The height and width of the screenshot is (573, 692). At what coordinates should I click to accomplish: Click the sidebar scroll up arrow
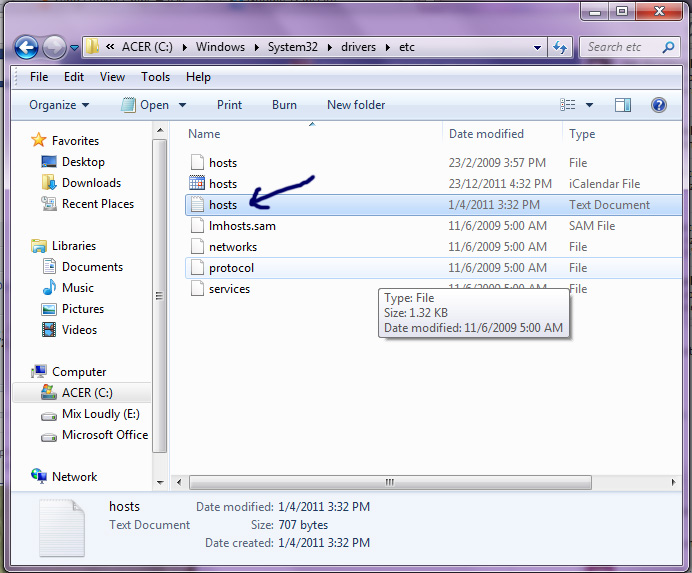pos(160,130)
